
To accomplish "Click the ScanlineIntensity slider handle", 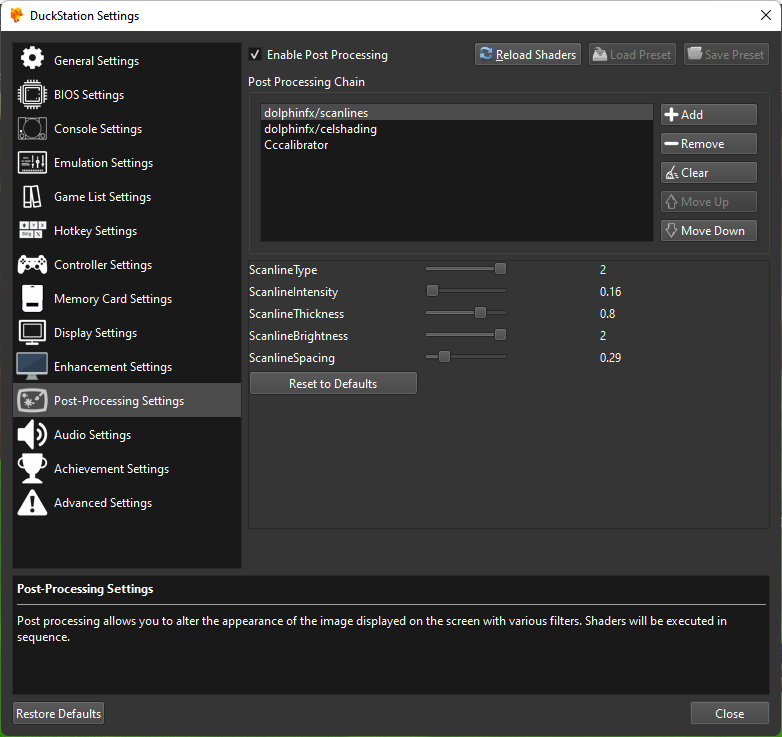I will pyautogui.click(x=432, y=291).
